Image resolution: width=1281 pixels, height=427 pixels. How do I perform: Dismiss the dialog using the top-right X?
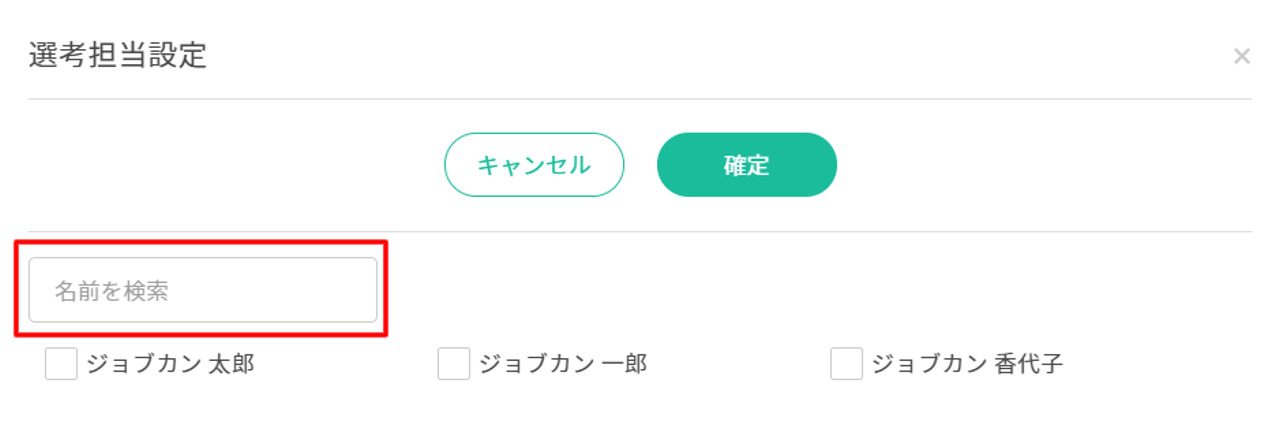pos(1241,57)
